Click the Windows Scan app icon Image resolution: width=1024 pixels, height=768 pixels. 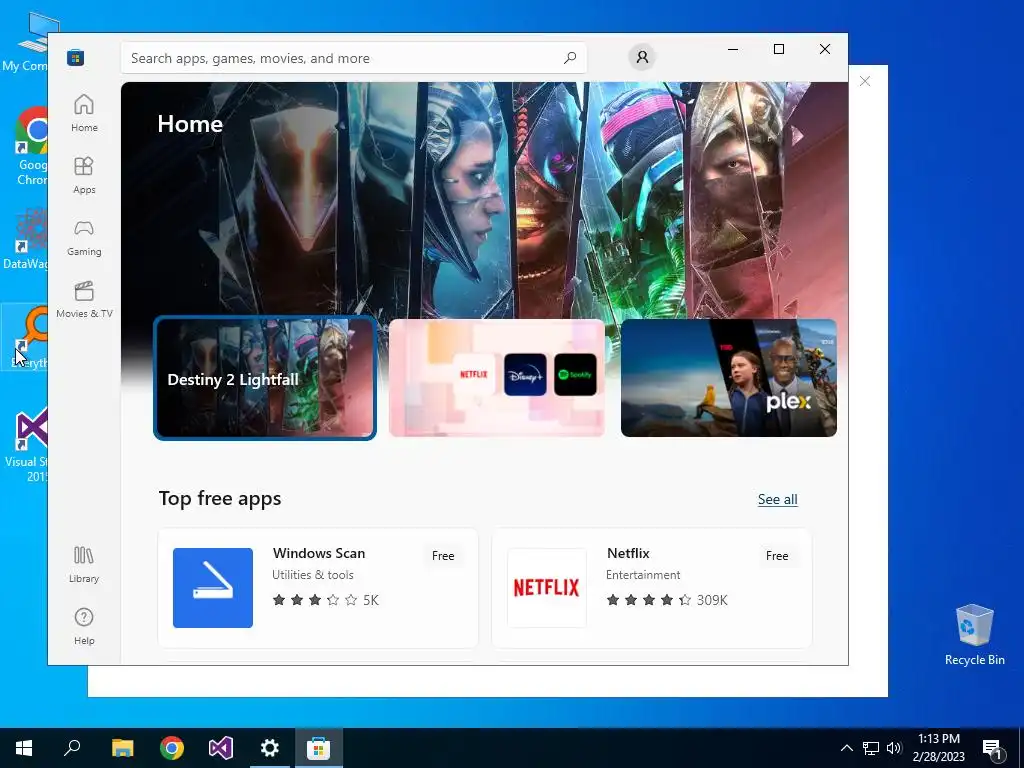[213, 588]
